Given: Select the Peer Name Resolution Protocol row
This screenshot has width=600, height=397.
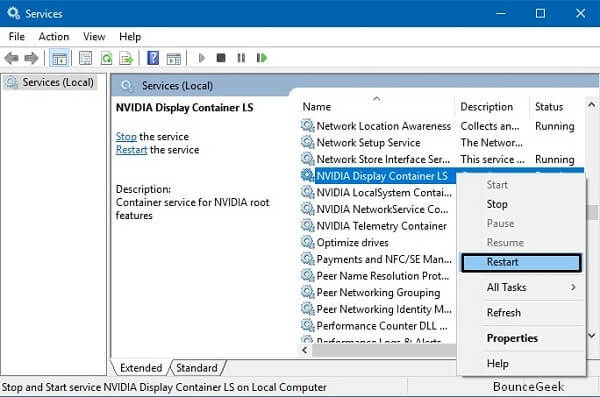Looking at the screenshot, I should (x=377, y=276).
